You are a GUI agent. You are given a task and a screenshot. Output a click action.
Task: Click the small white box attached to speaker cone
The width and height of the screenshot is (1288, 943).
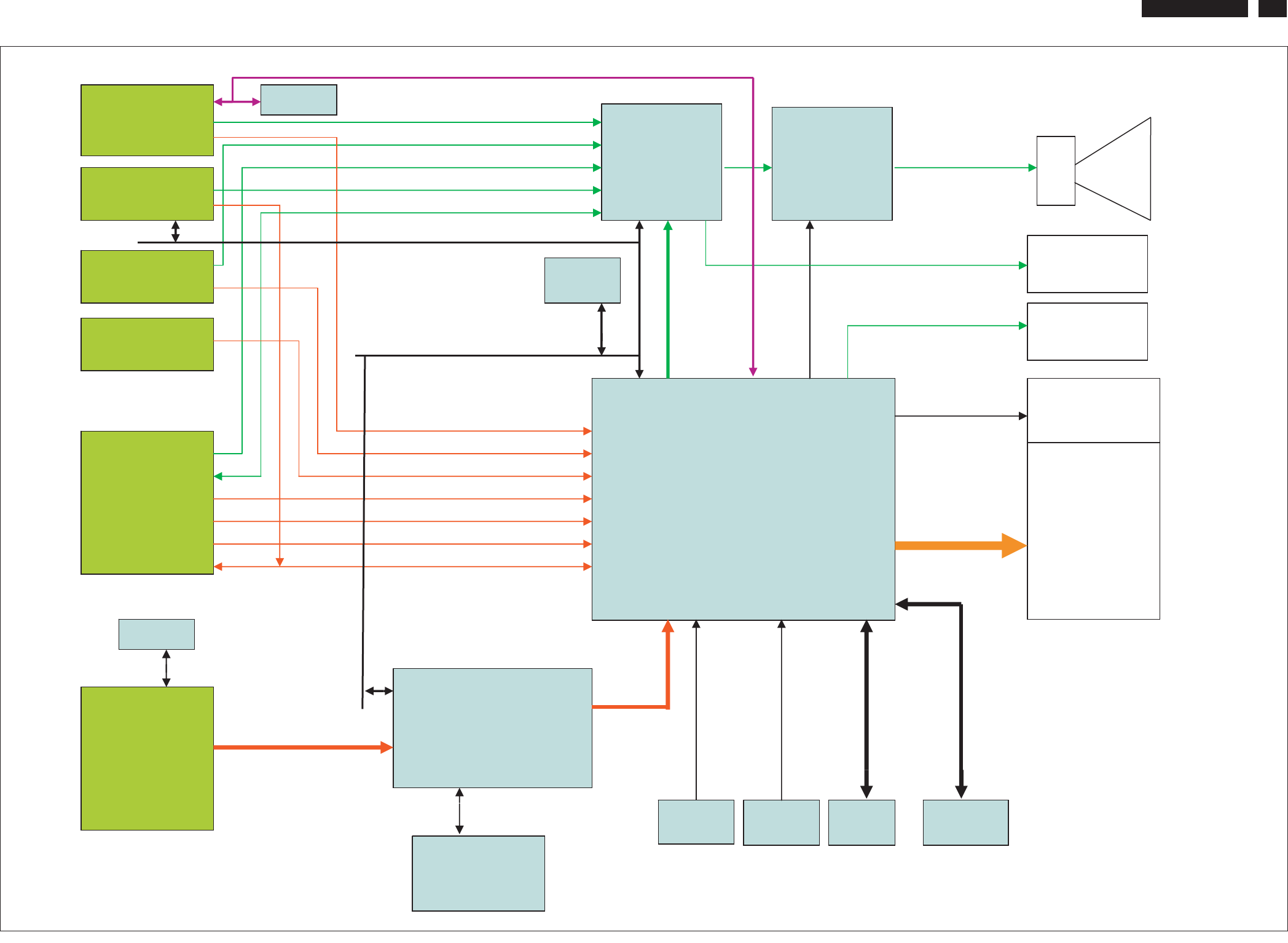pyautogui.click(x=1055, y=171)
